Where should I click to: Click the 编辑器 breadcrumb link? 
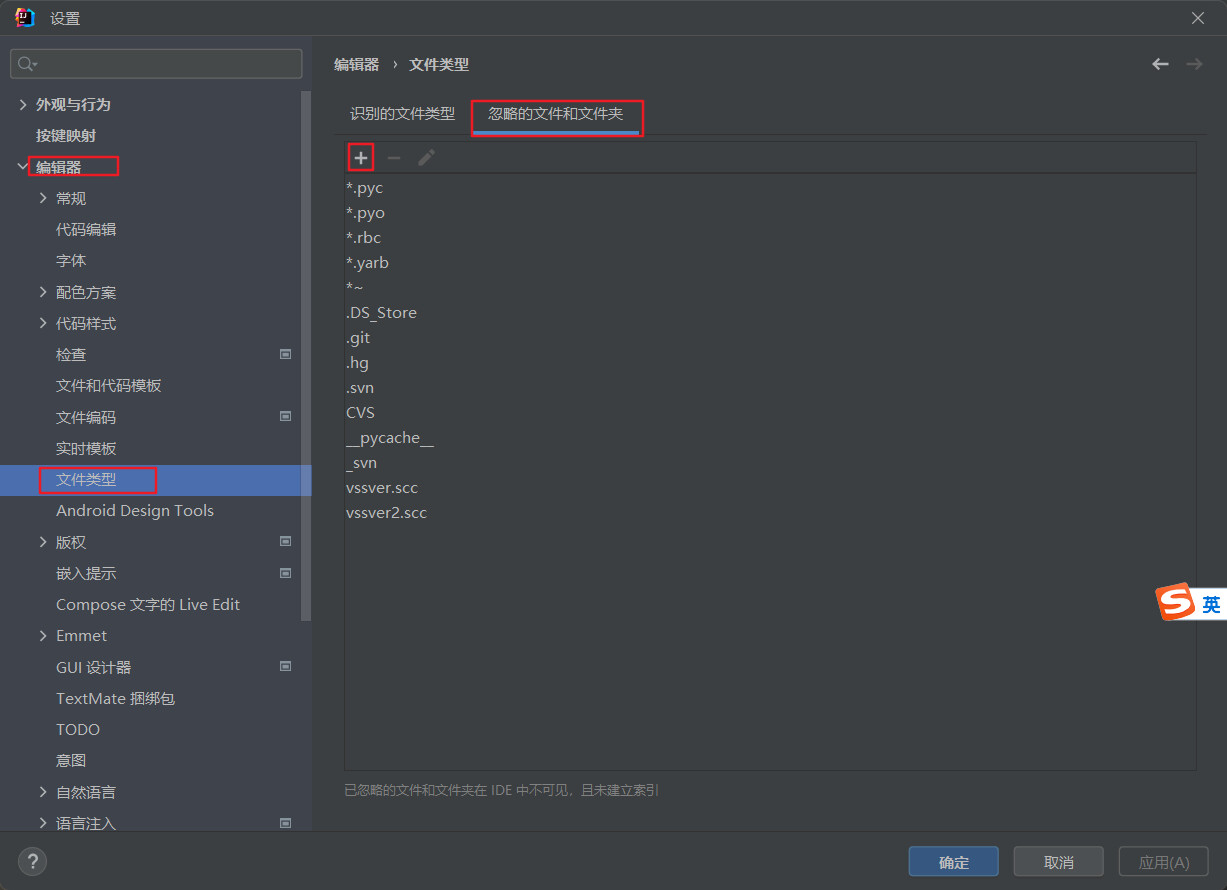pos(357,64)
